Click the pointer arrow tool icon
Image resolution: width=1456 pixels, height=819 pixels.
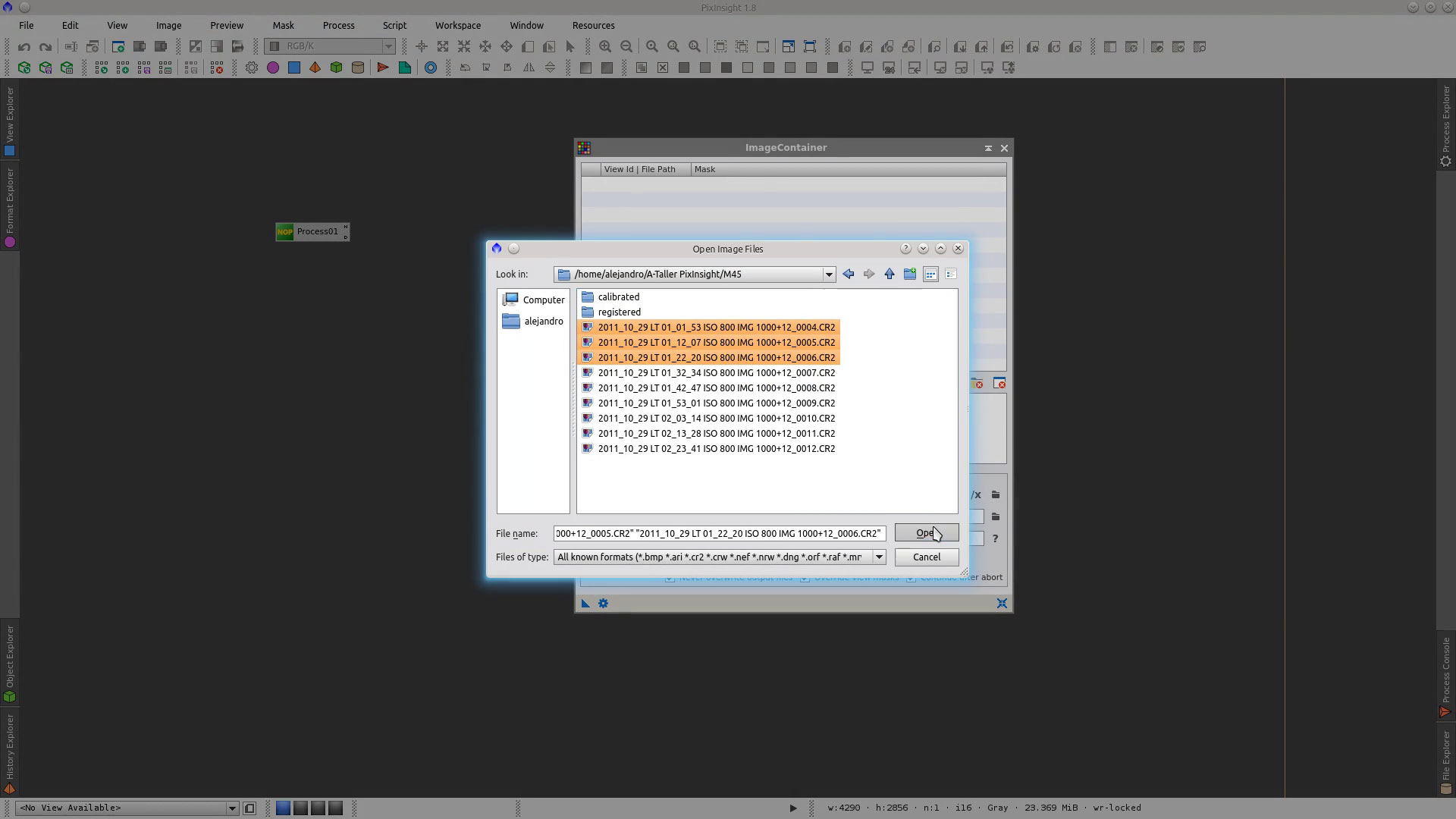coord(570,47)
